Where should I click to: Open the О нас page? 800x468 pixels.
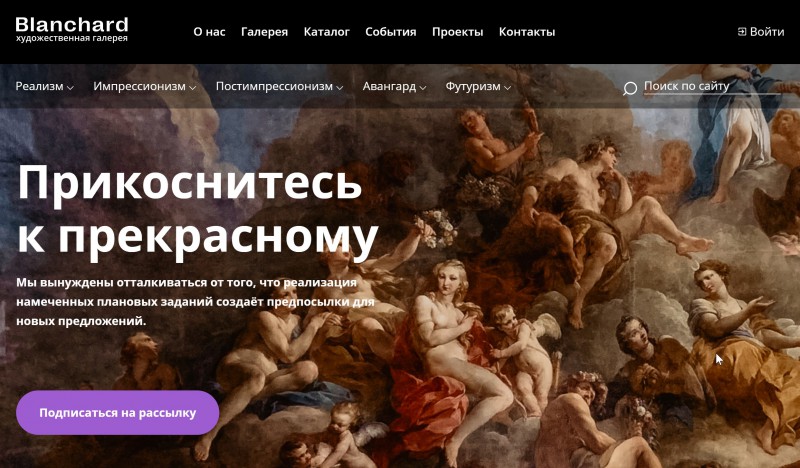[209, 32]
